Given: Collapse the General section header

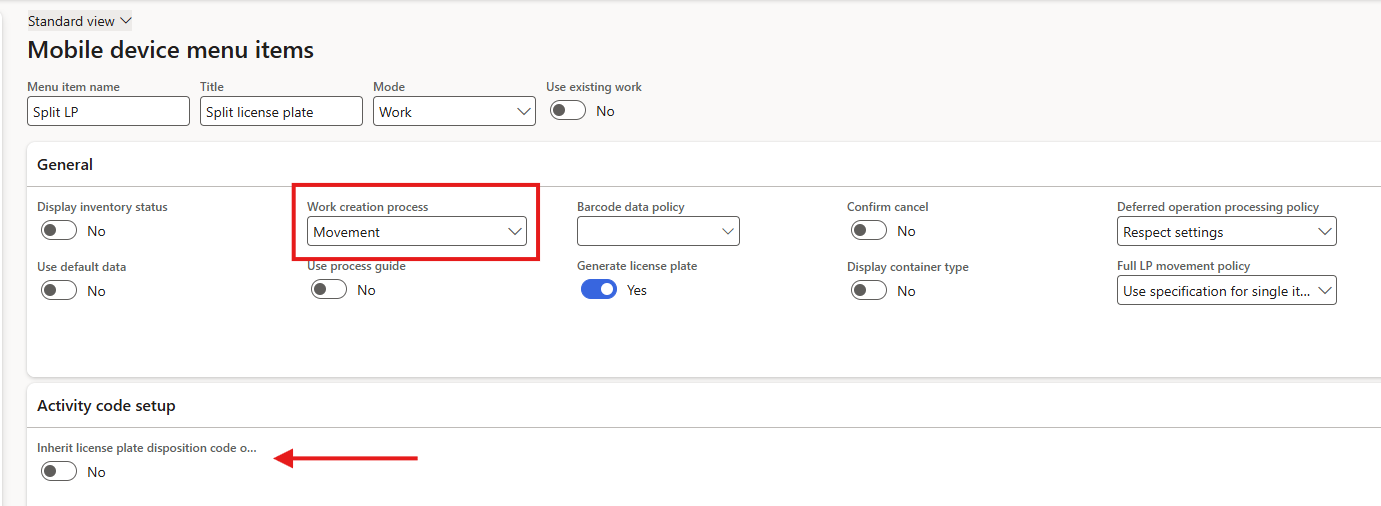Looking at the screenshot, I should [x=65, y=164].
